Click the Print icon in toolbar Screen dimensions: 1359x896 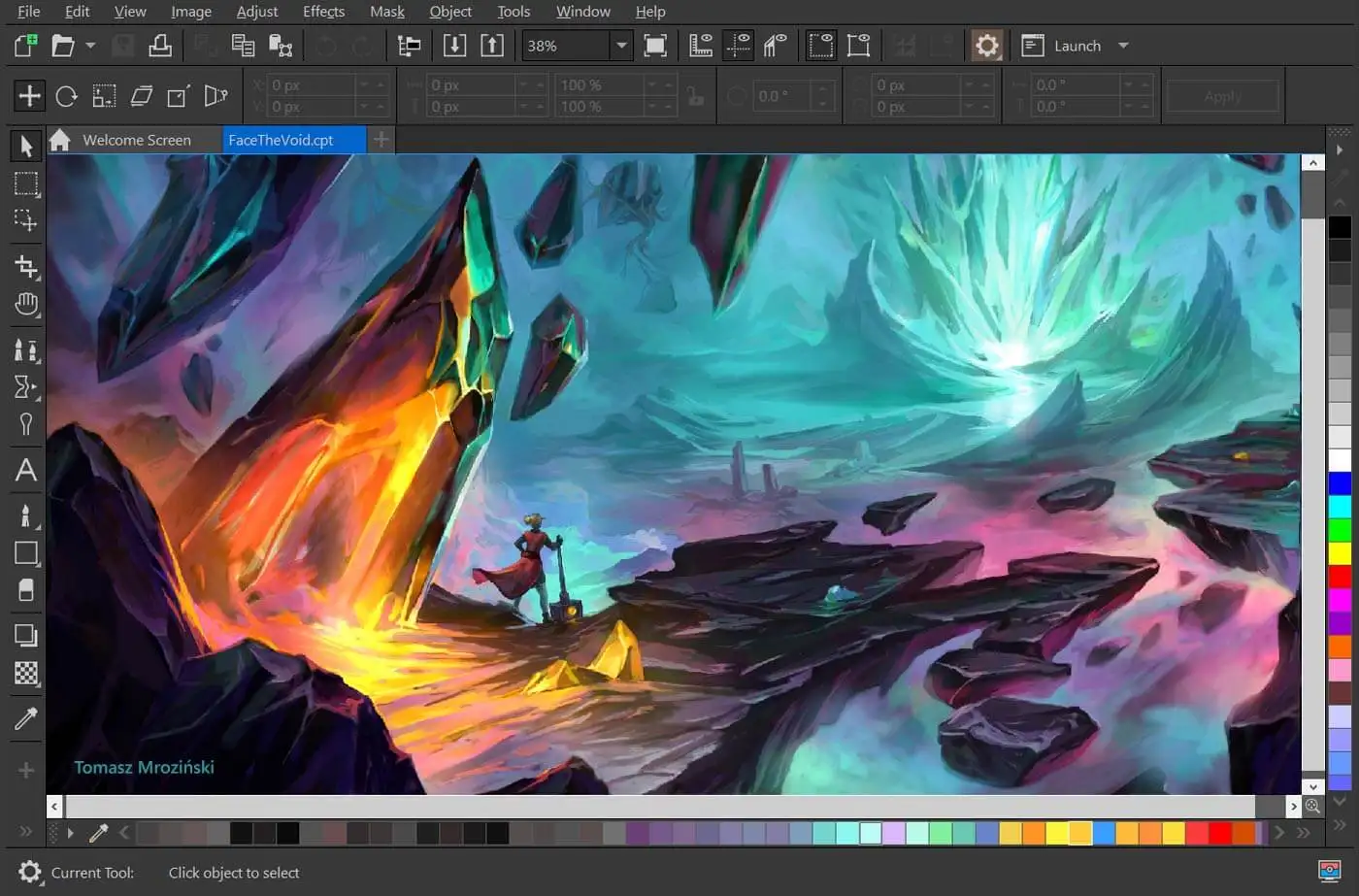pos(160,46)
